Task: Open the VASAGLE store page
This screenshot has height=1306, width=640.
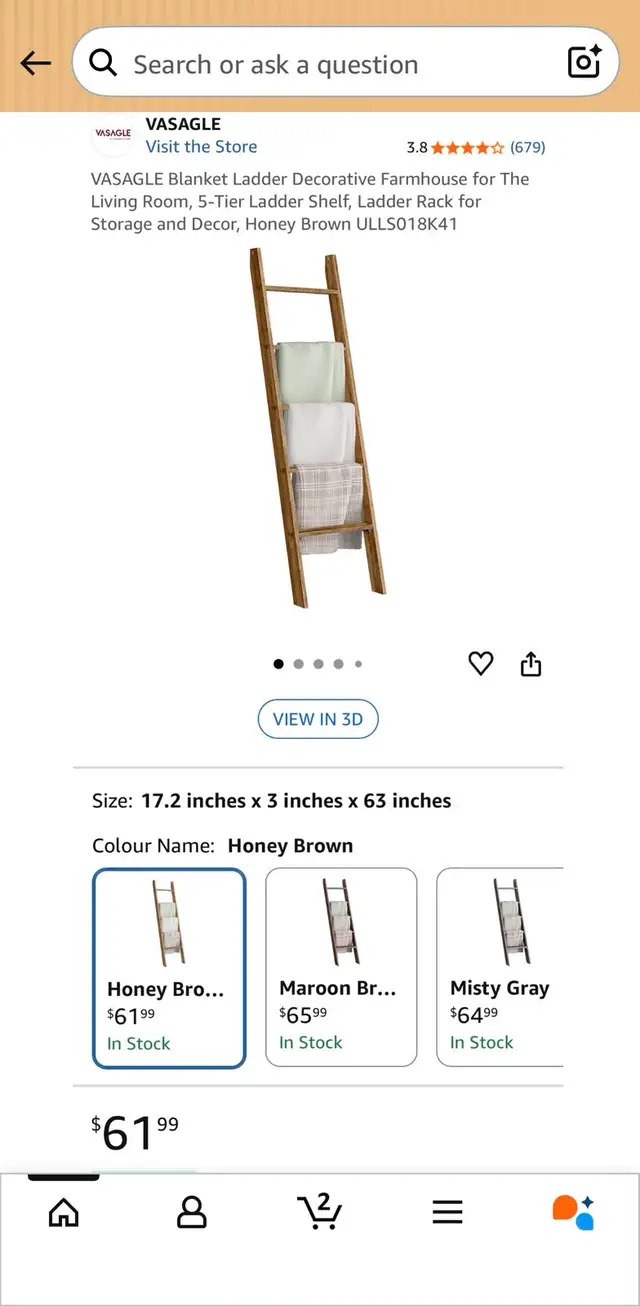Action: 201,146
